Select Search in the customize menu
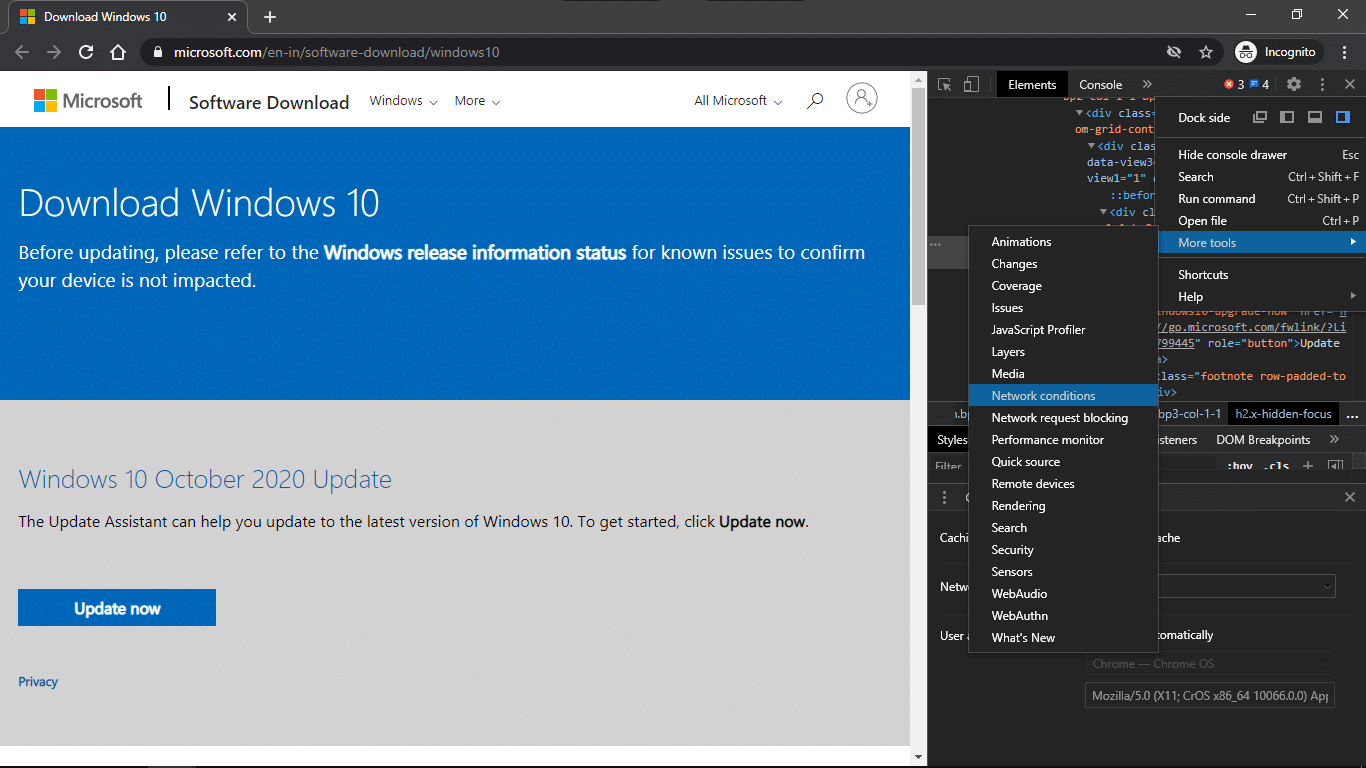The height and width of the screenshot is (768, 1366). [1262, 177]
